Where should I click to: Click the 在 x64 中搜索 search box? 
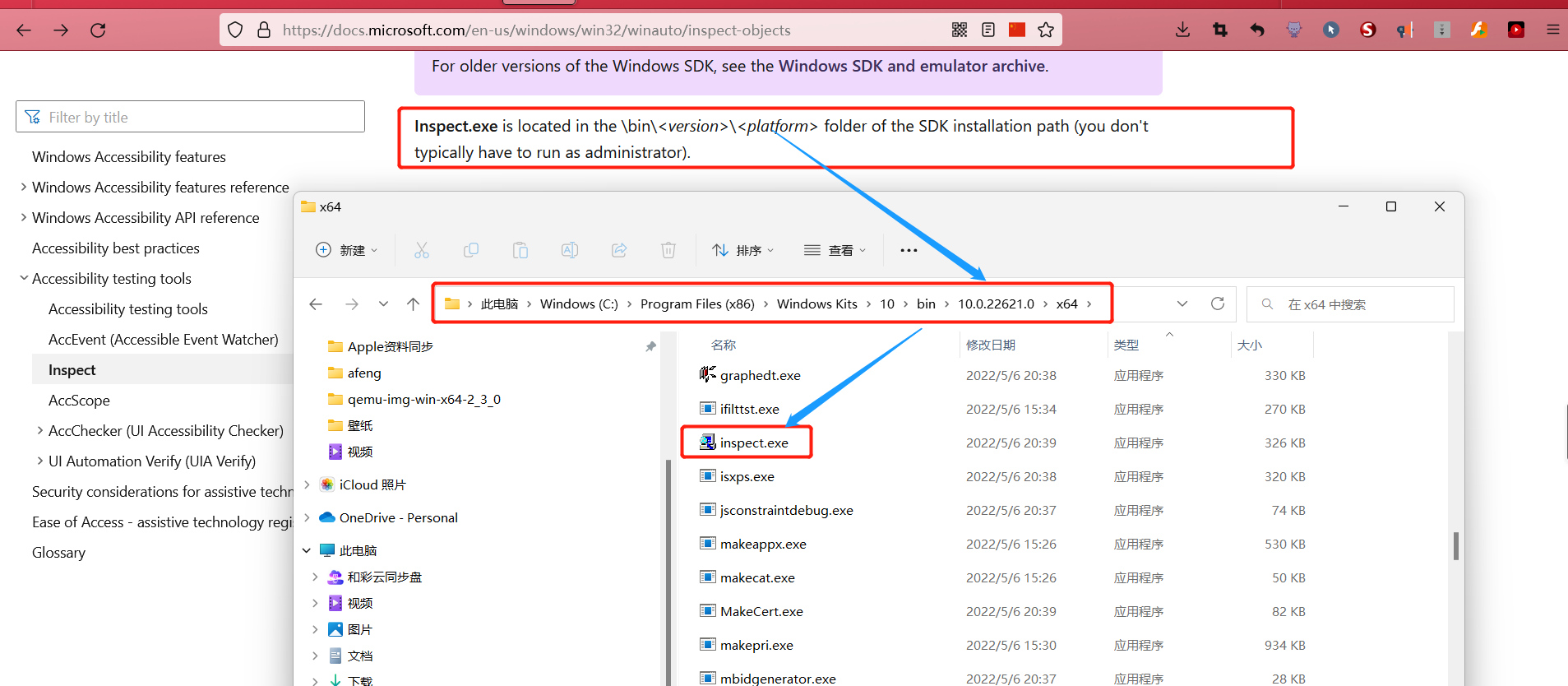[x=1351, y=304]
